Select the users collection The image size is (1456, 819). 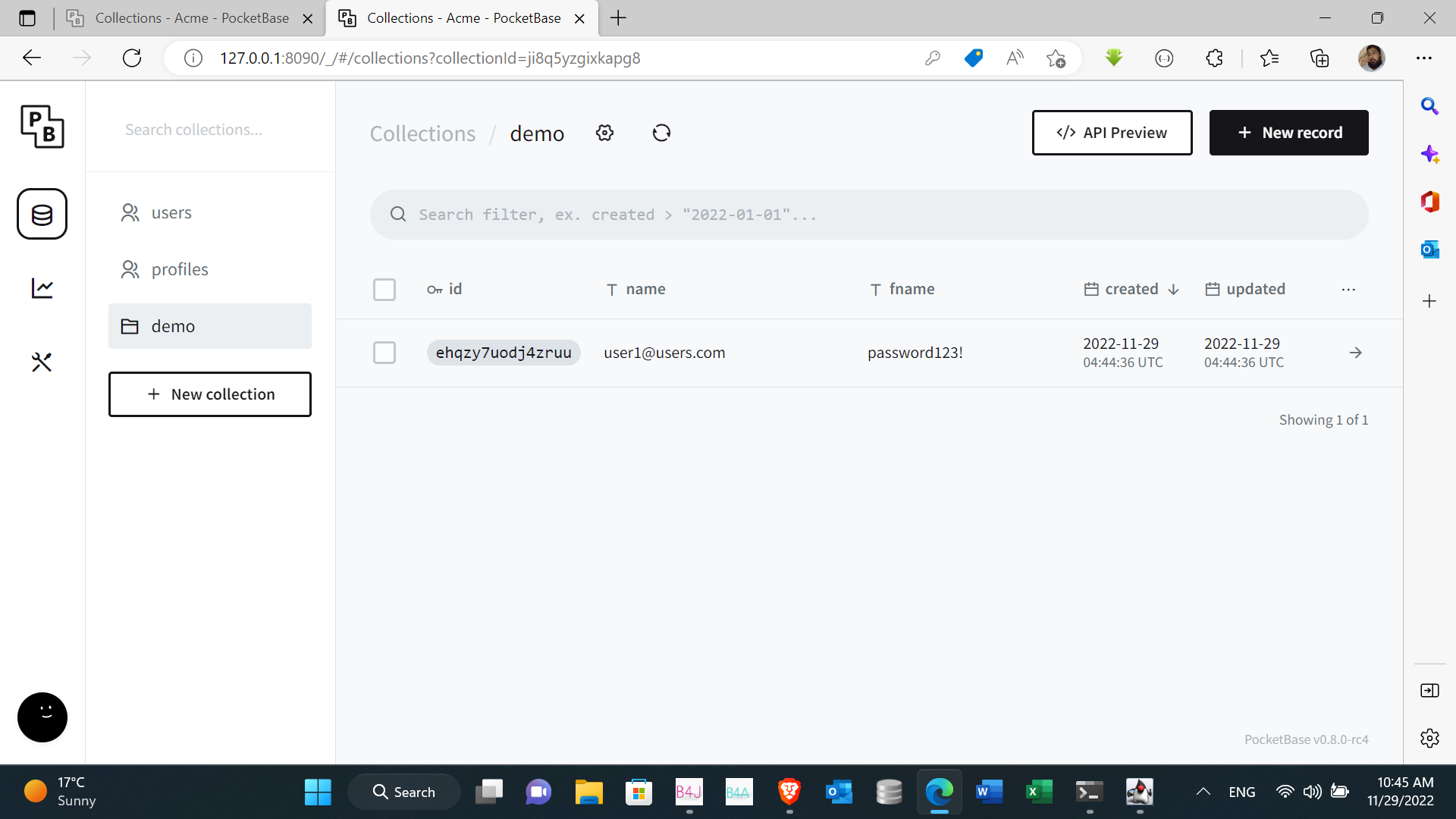pos(171,213)
